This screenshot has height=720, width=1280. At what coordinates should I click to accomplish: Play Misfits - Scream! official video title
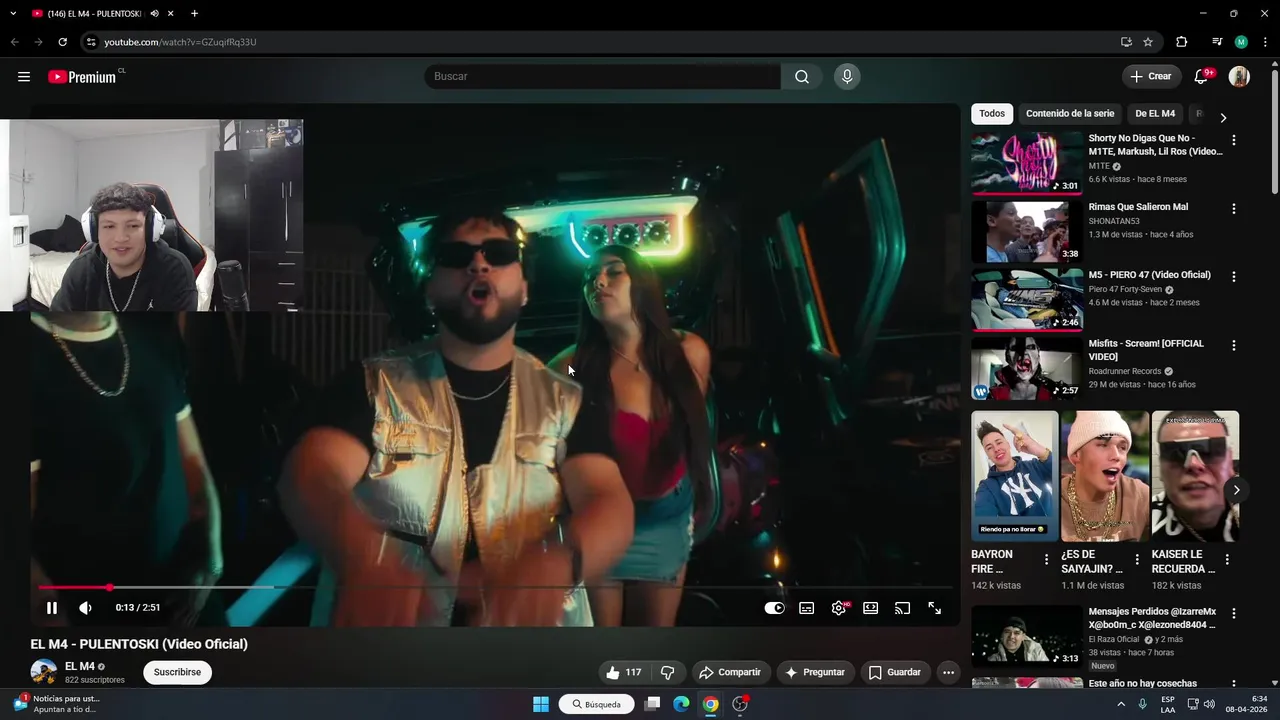[x=1146, y=350]
